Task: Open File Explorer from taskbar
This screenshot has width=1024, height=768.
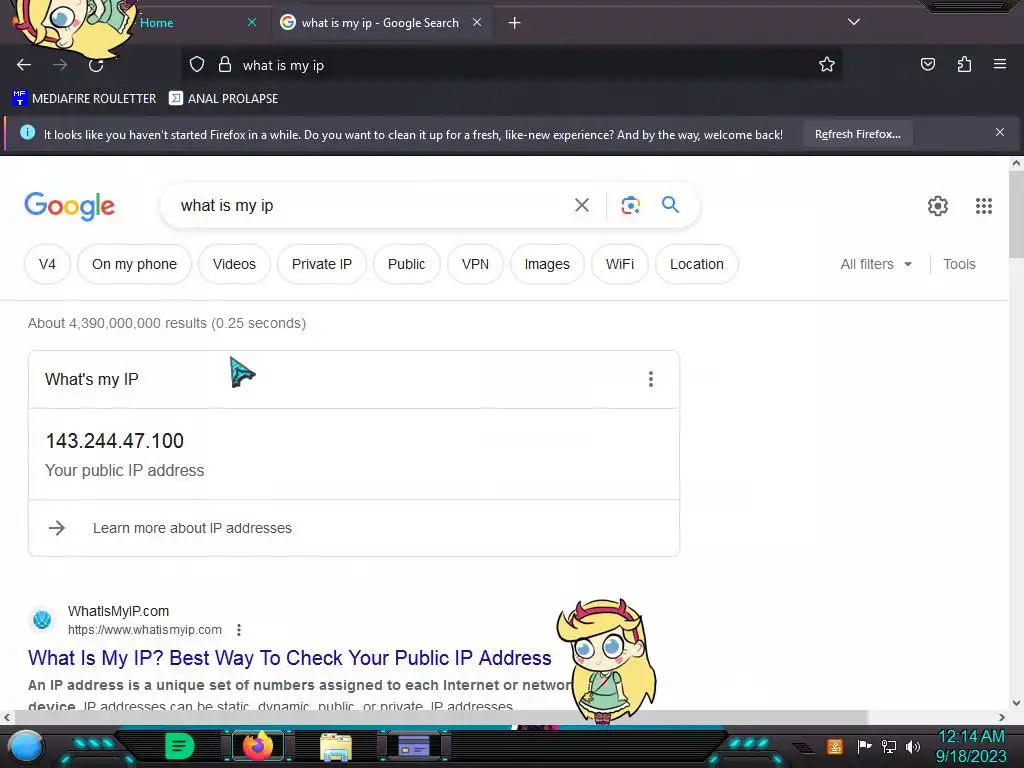Action: (x=336, y=746)
